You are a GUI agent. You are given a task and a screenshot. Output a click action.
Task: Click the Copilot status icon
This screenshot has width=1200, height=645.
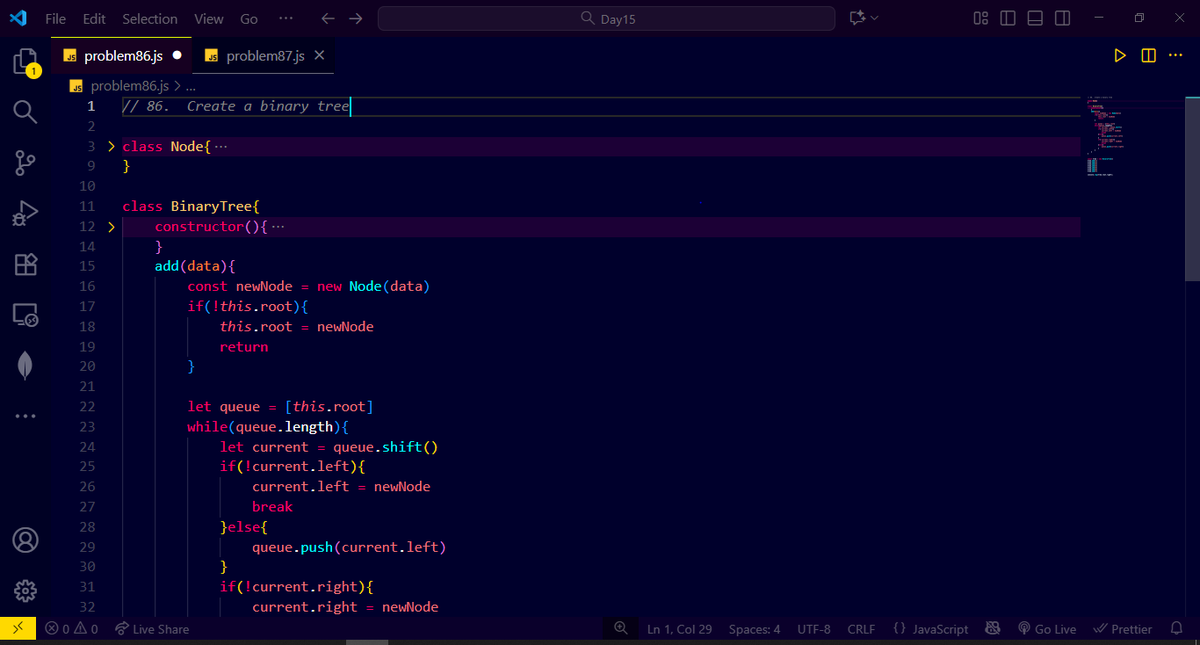pos(993,629)
